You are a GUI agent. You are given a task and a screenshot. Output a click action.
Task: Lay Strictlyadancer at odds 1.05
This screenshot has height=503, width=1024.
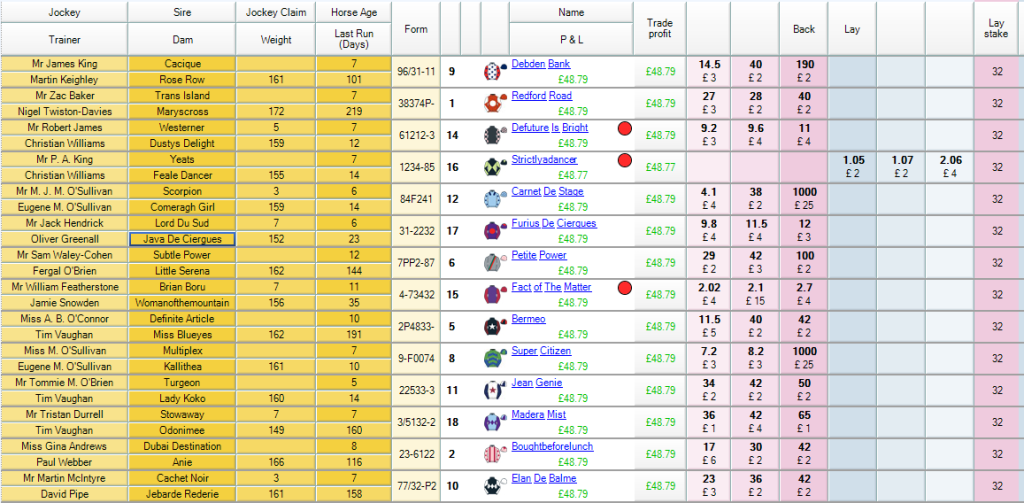(852, 167)
